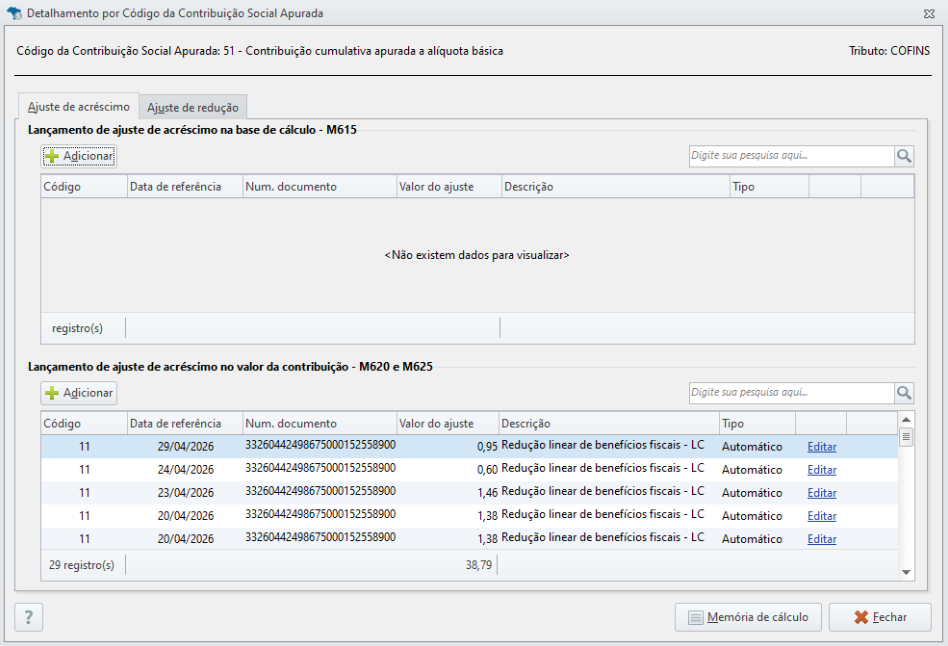Click the scroll down arrow of the lower table
The image size is (948, 646).
906,572
